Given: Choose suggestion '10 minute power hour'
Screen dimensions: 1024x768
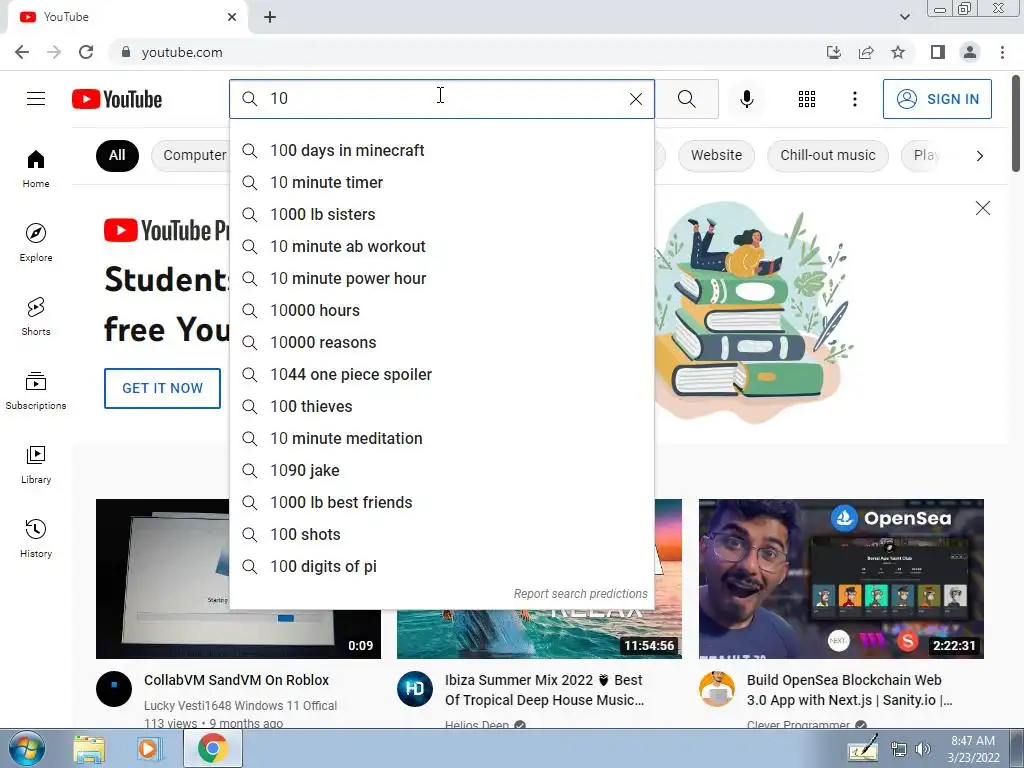Looking at the screenshot, I should 441,278.
